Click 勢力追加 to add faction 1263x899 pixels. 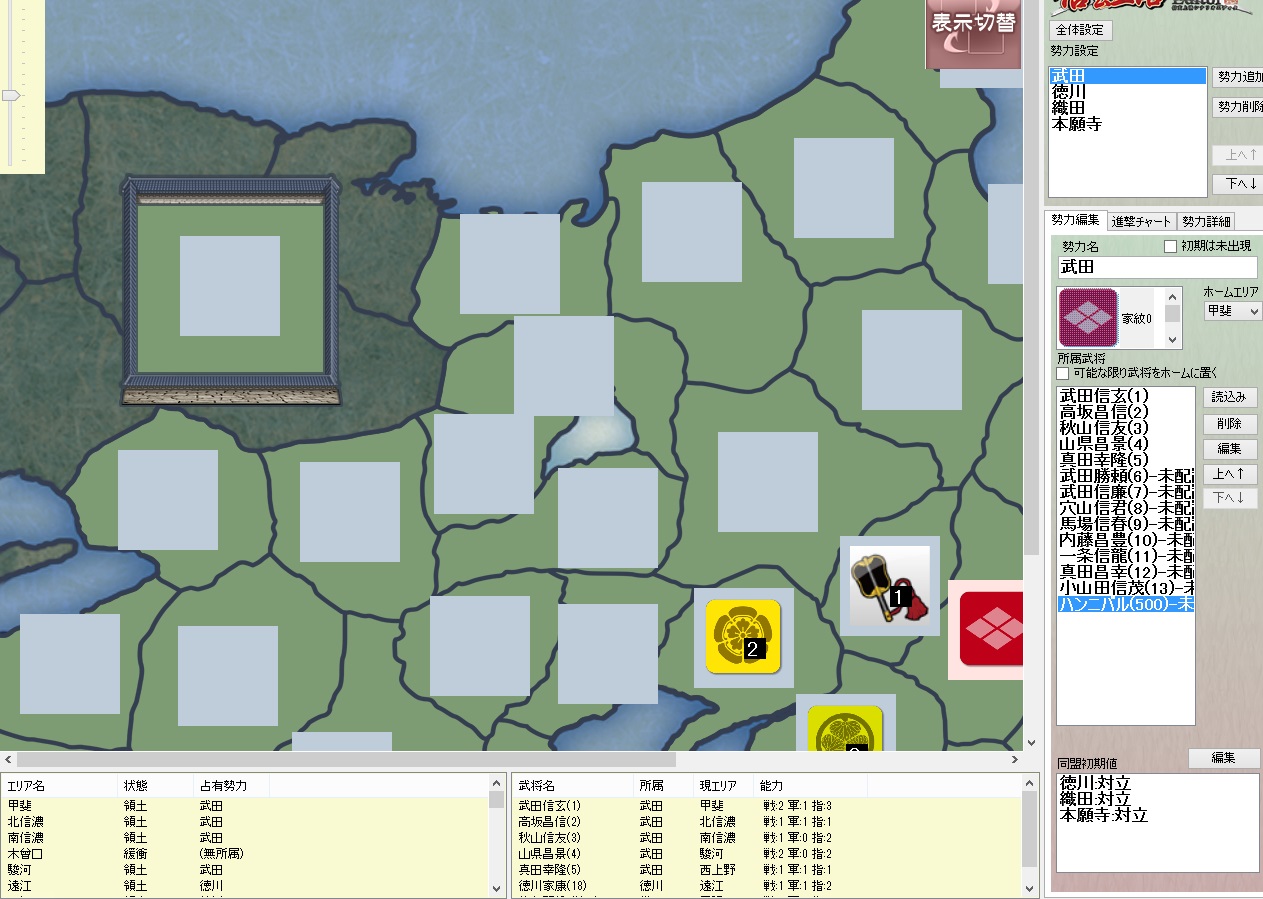pos(1239,77)
